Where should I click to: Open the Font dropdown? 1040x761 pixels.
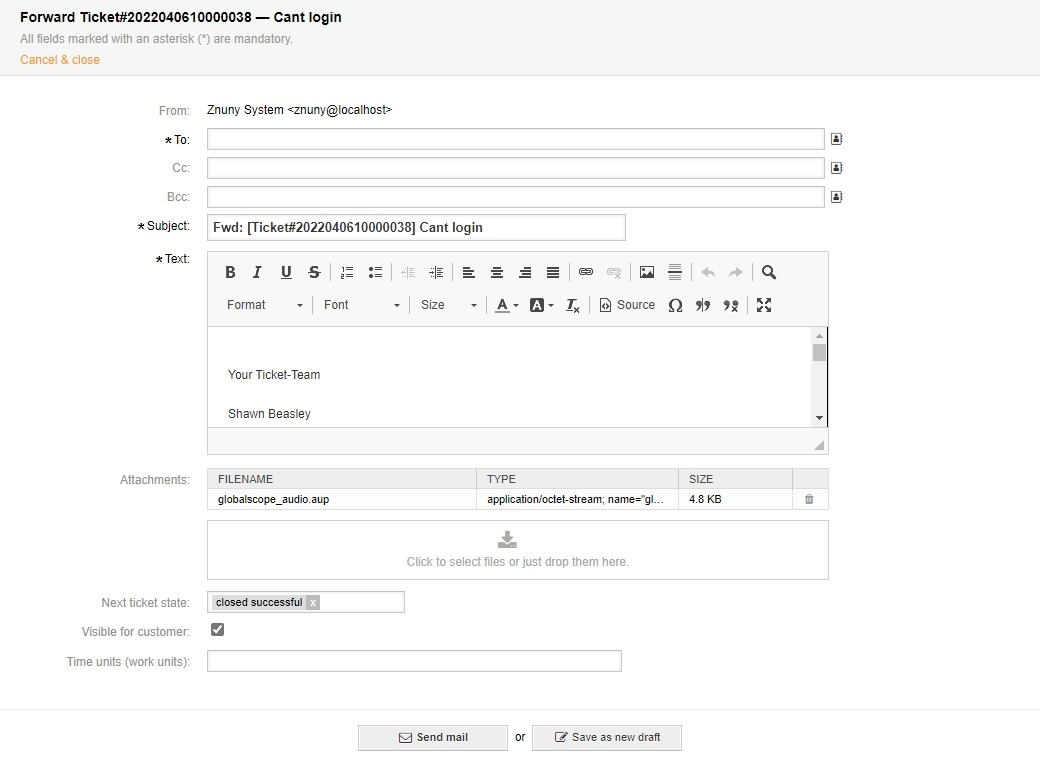[x=361, y=305]
